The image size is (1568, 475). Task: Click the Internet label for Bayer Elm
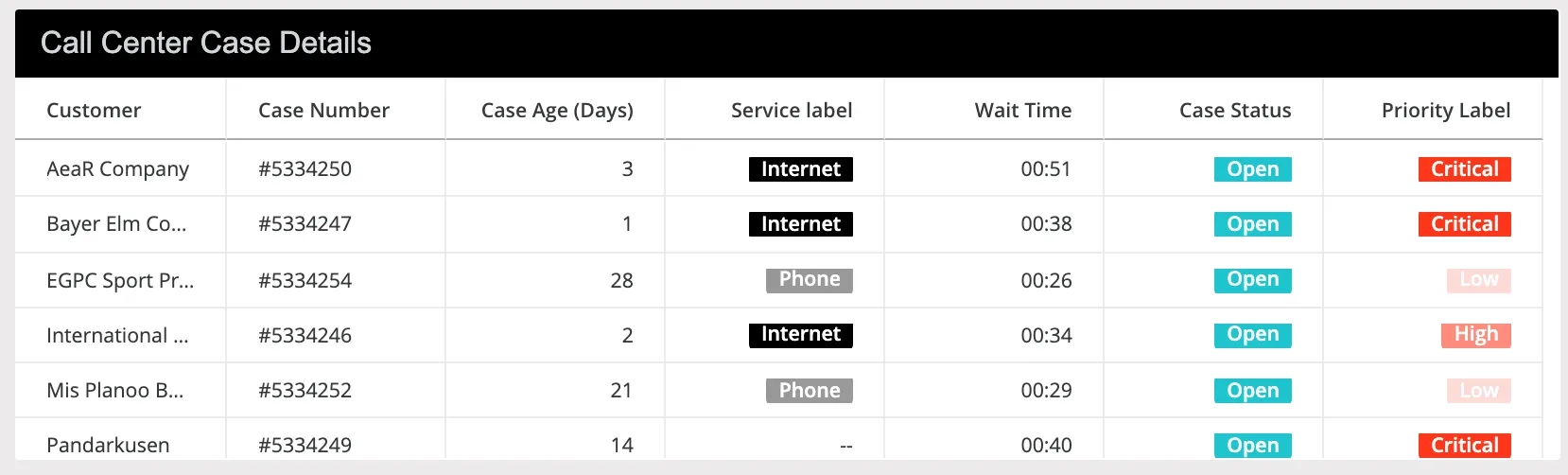[800, 224]
